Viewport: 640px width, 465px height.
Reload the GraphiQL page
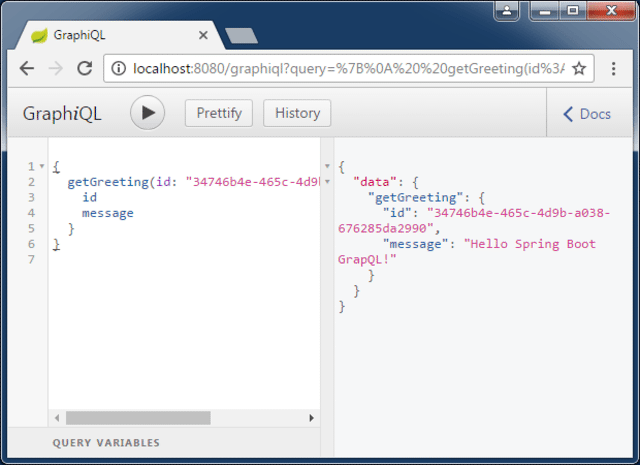coord(84,68)
